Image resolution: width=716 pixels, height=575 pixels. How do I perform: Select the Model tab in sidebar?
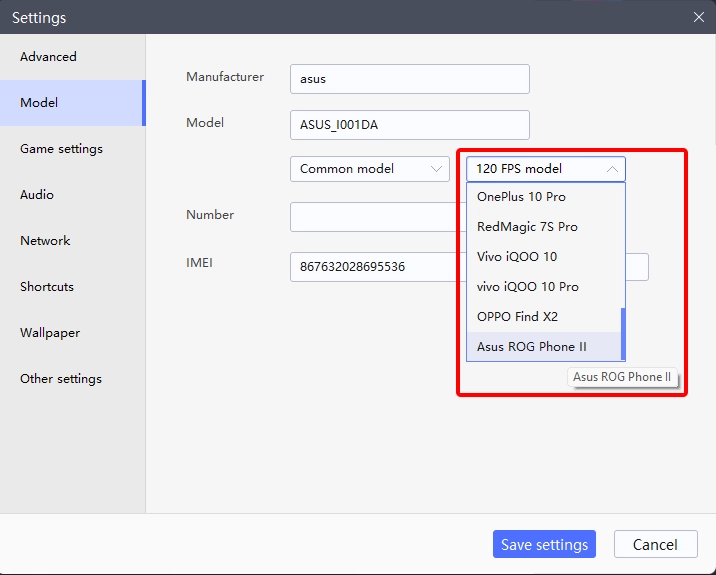[x=73, y=103]
